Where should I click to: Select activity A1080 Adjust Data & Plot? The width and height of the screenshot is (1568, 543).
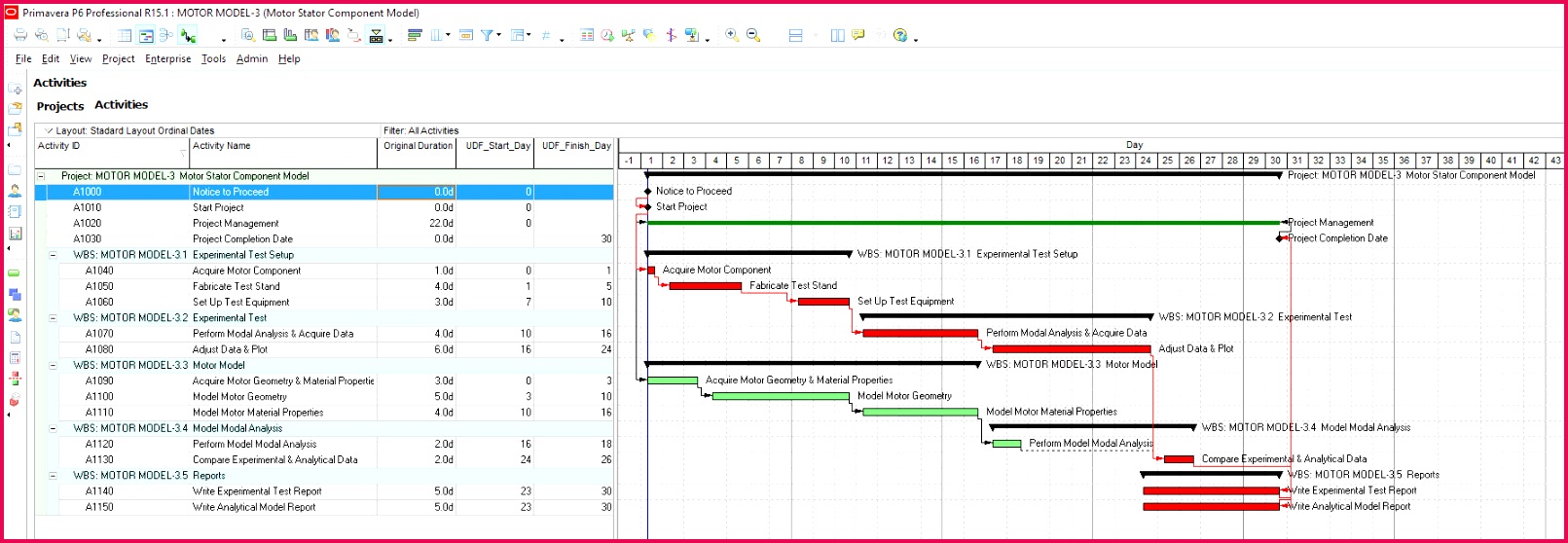click(x=324, y=349)
